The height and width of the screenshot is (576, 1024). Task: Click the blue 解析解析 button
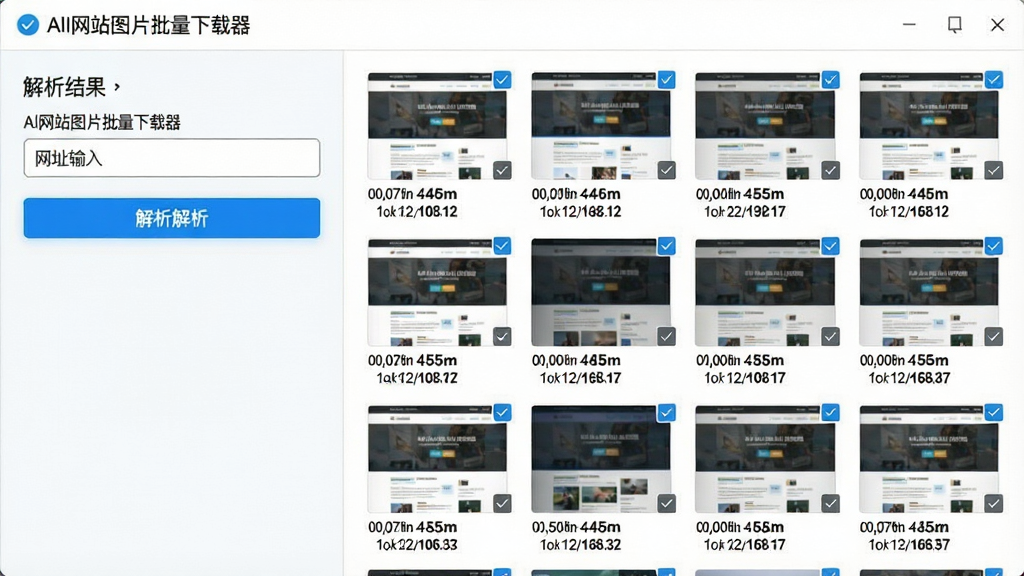click(172, 218)
